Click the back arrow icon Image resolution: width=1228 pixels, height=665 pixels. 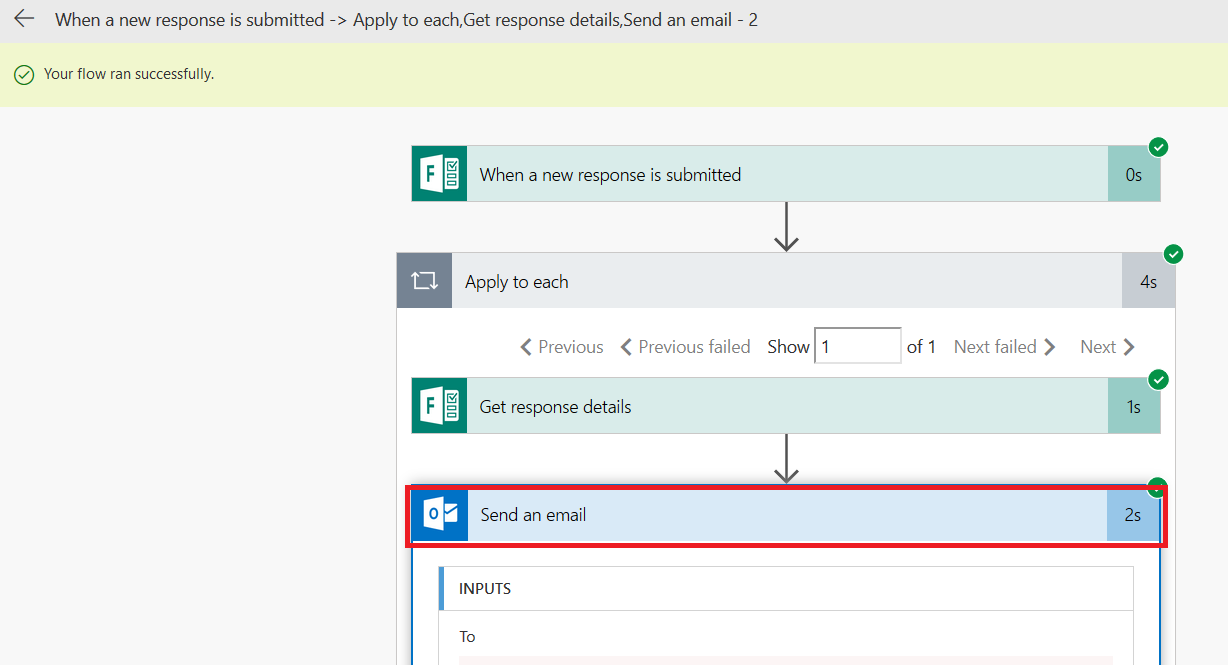[24, 19]
